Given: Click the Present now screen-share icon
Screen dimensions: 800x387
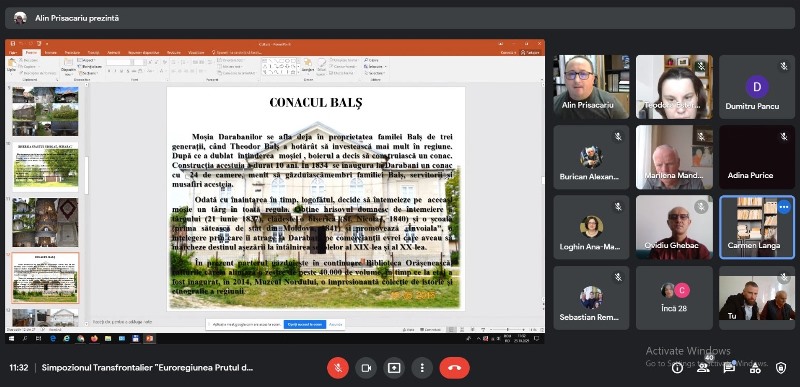Looking at the screenshot, I should (x=394, y=368).
